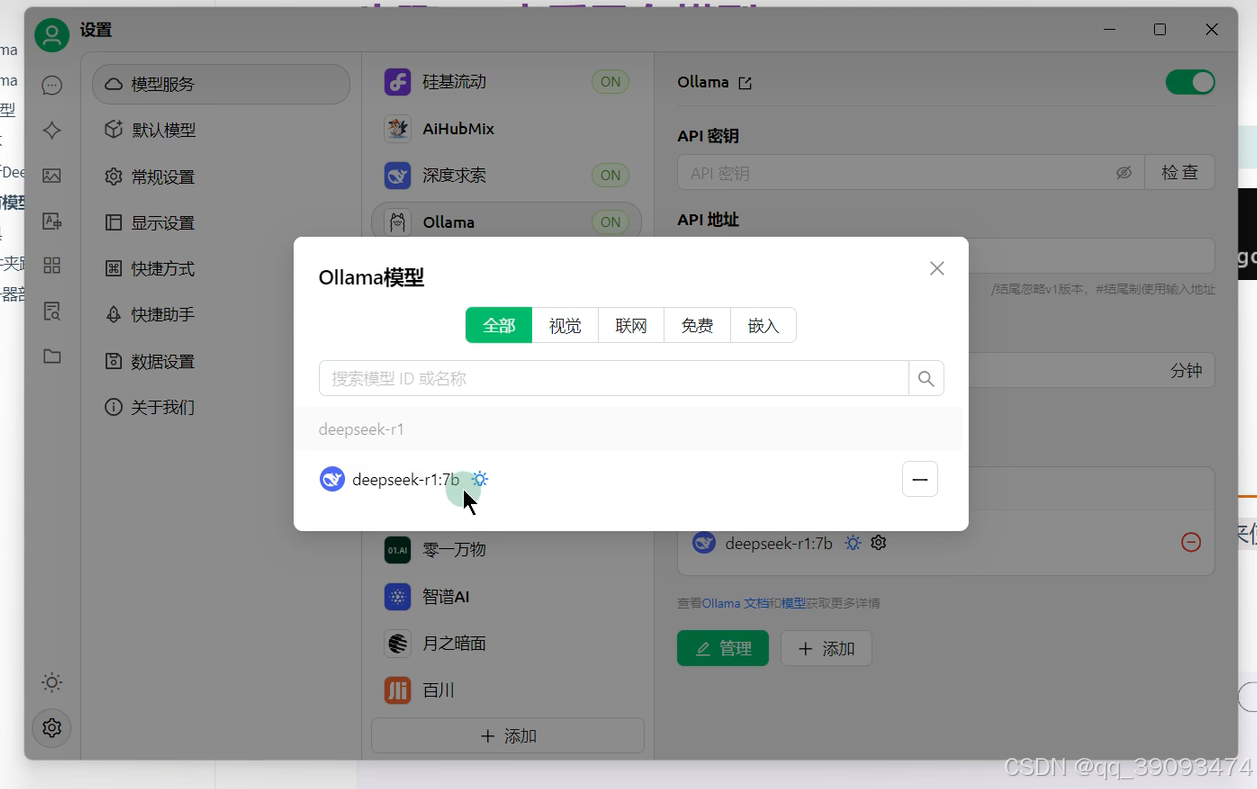Open settings gear in the sidebar
The image size is (1257, 789).
tap(52, 728)
